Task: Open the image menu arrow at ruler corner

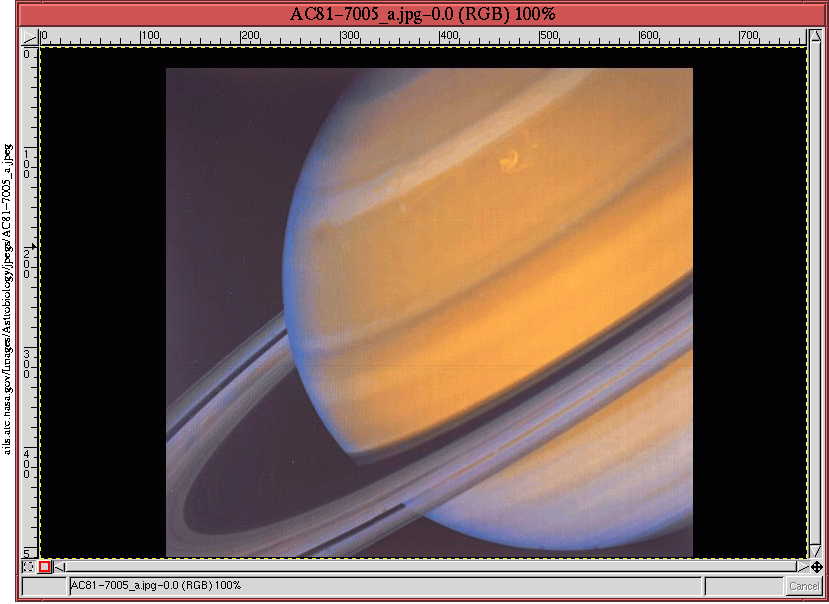Action: click(x=29, y=37)
